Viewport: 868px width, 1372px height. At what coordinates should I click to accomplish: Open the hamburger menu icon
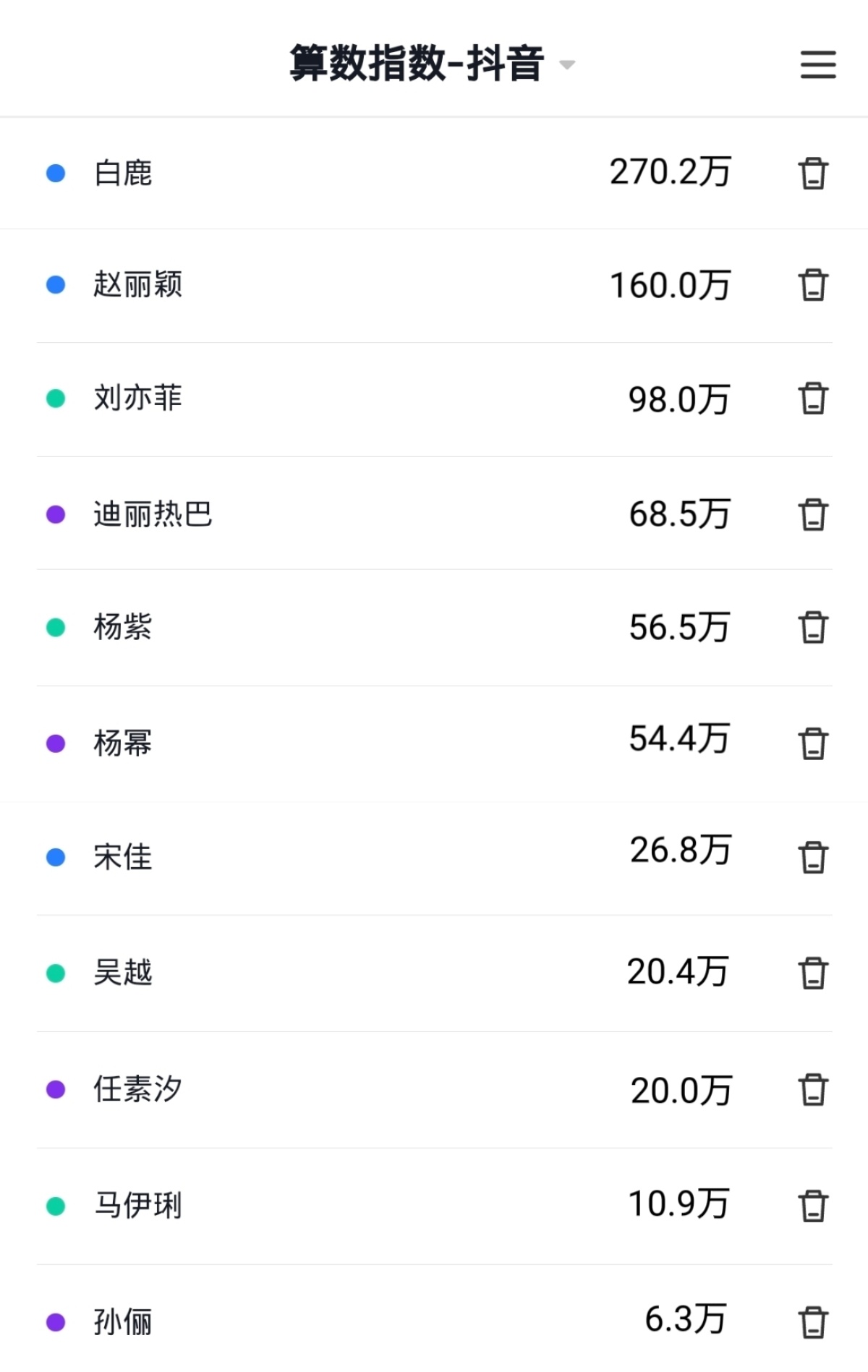[x=818, y=64]
